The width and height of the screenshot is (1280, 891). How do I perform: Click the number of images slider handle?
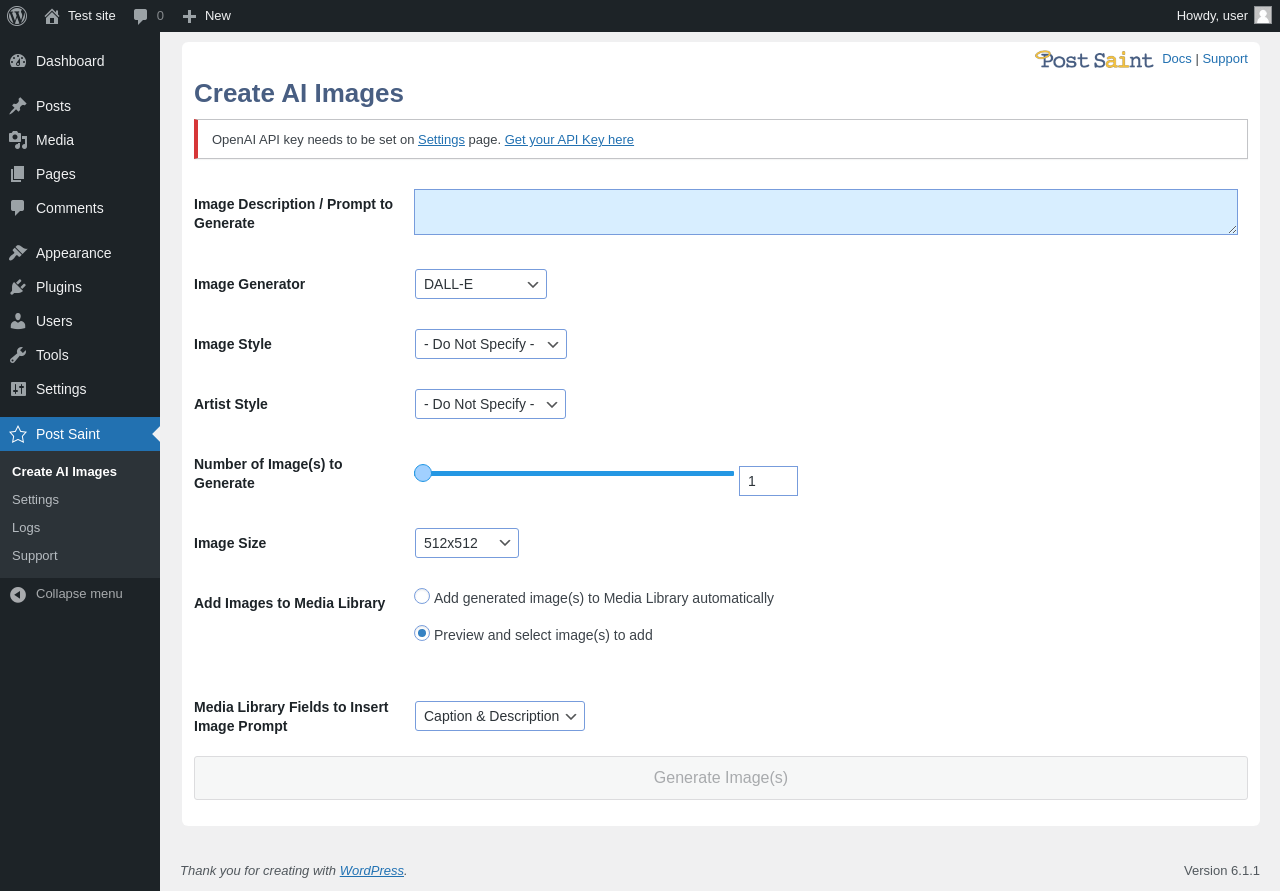click(423, 473)
